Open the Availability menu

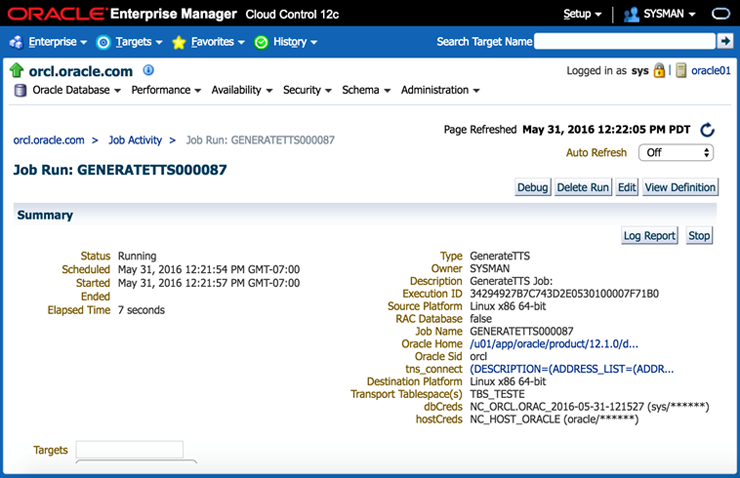(x=242, y=90)
